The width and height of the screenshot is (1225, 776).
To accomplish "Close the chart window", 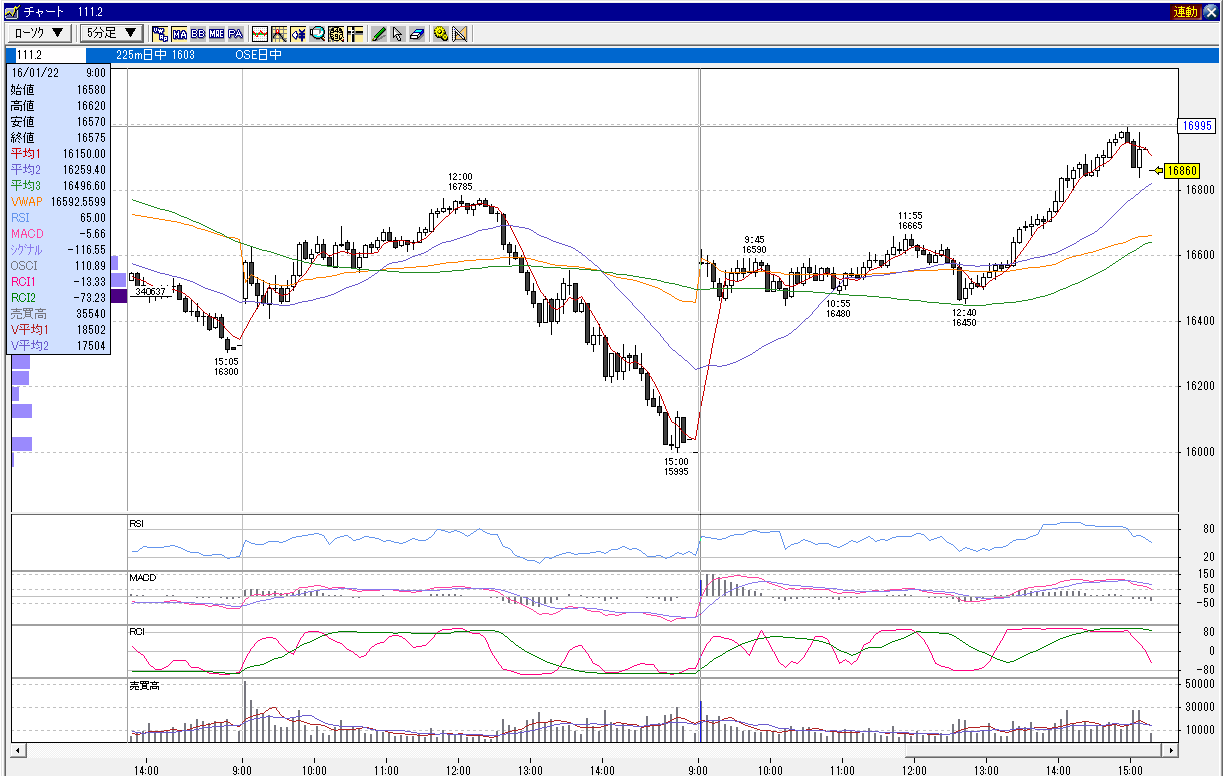I will (1210, 11).
